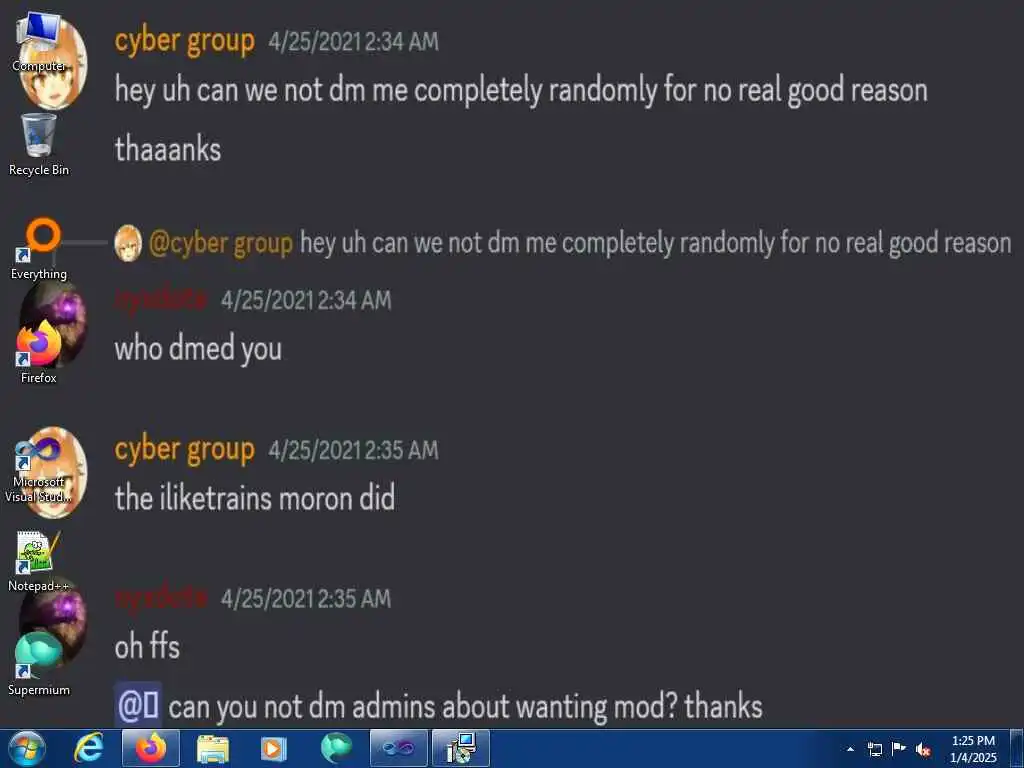The height and width of the screenshot is (768, 1024).
Task: Launch Windows Media Player from taskbar
Action: [274, 748]
